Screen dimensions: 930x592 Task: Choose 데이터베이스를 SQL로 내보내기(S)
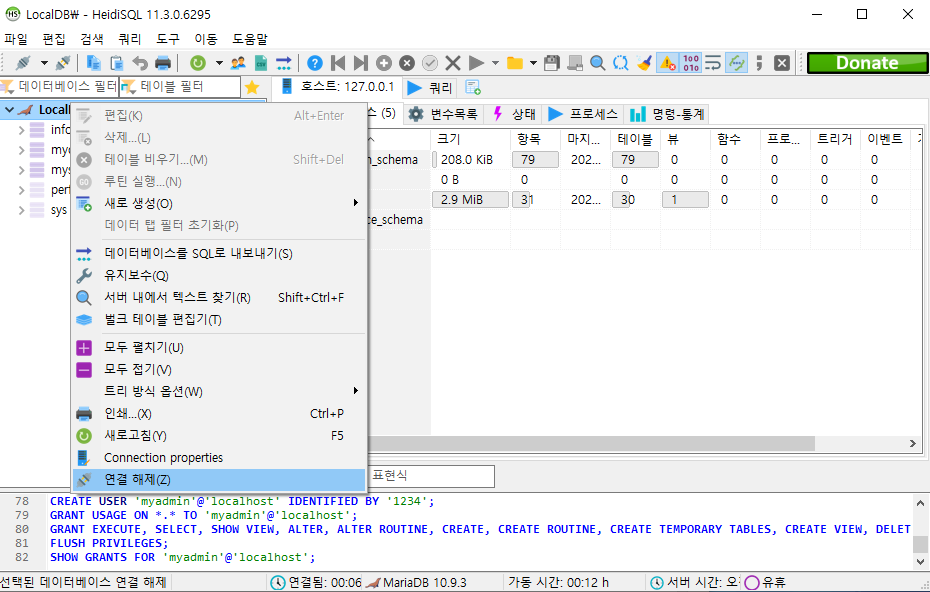point(219,253)
